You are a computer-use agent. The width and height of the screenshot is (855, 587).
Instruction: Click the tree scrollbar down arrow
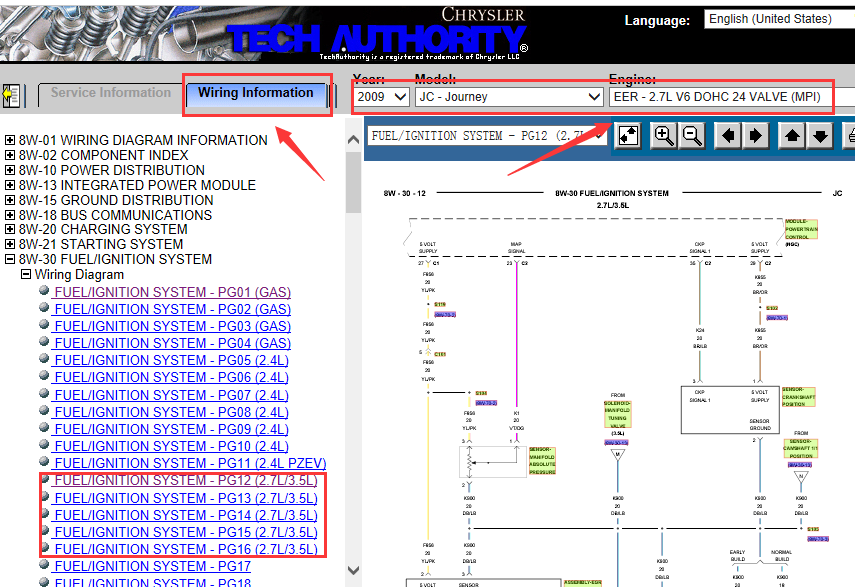(353, 570)
